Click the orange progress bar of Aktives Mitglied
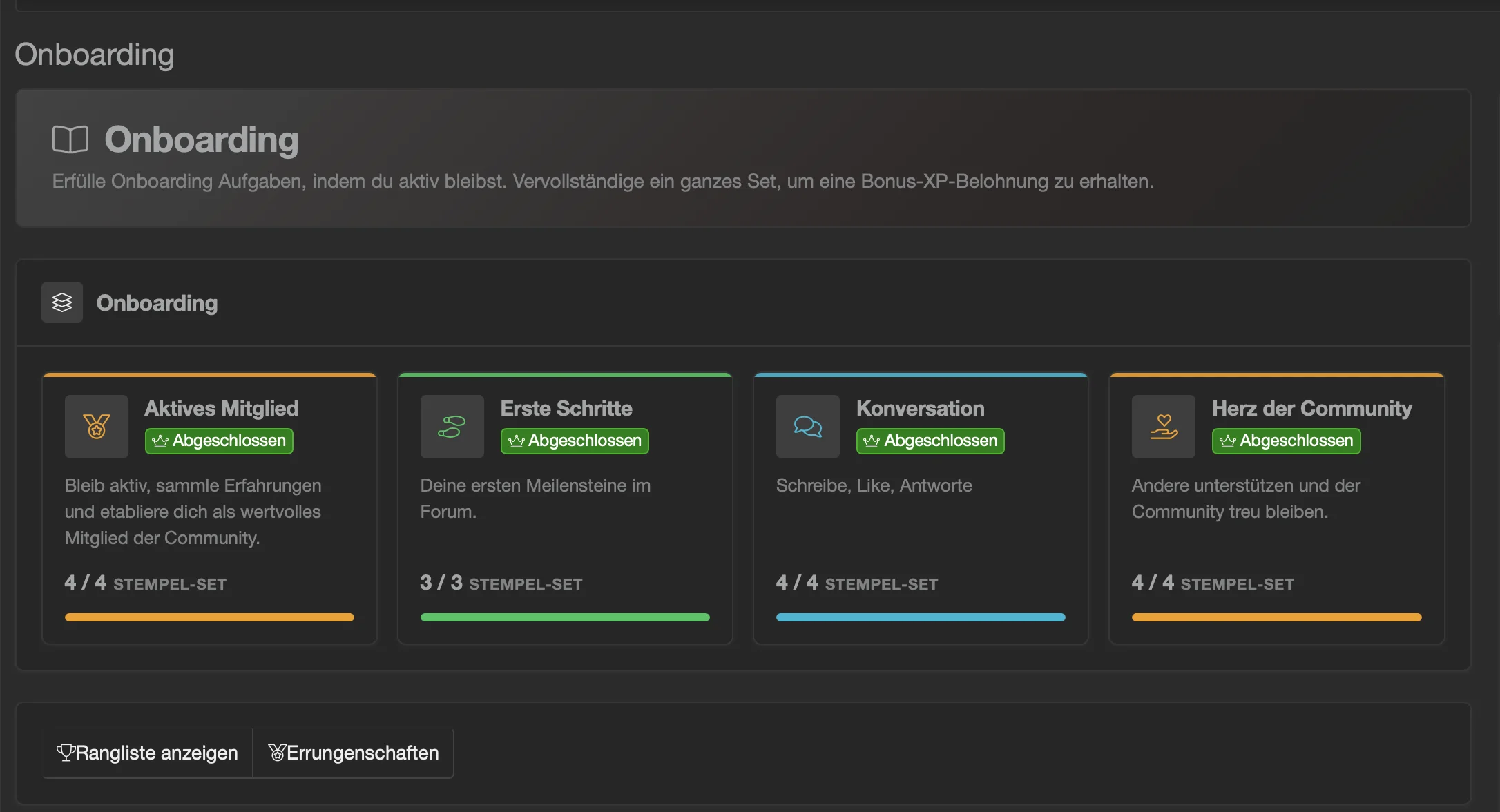The width and height of the screenshot is (1500, 812). 209,617
